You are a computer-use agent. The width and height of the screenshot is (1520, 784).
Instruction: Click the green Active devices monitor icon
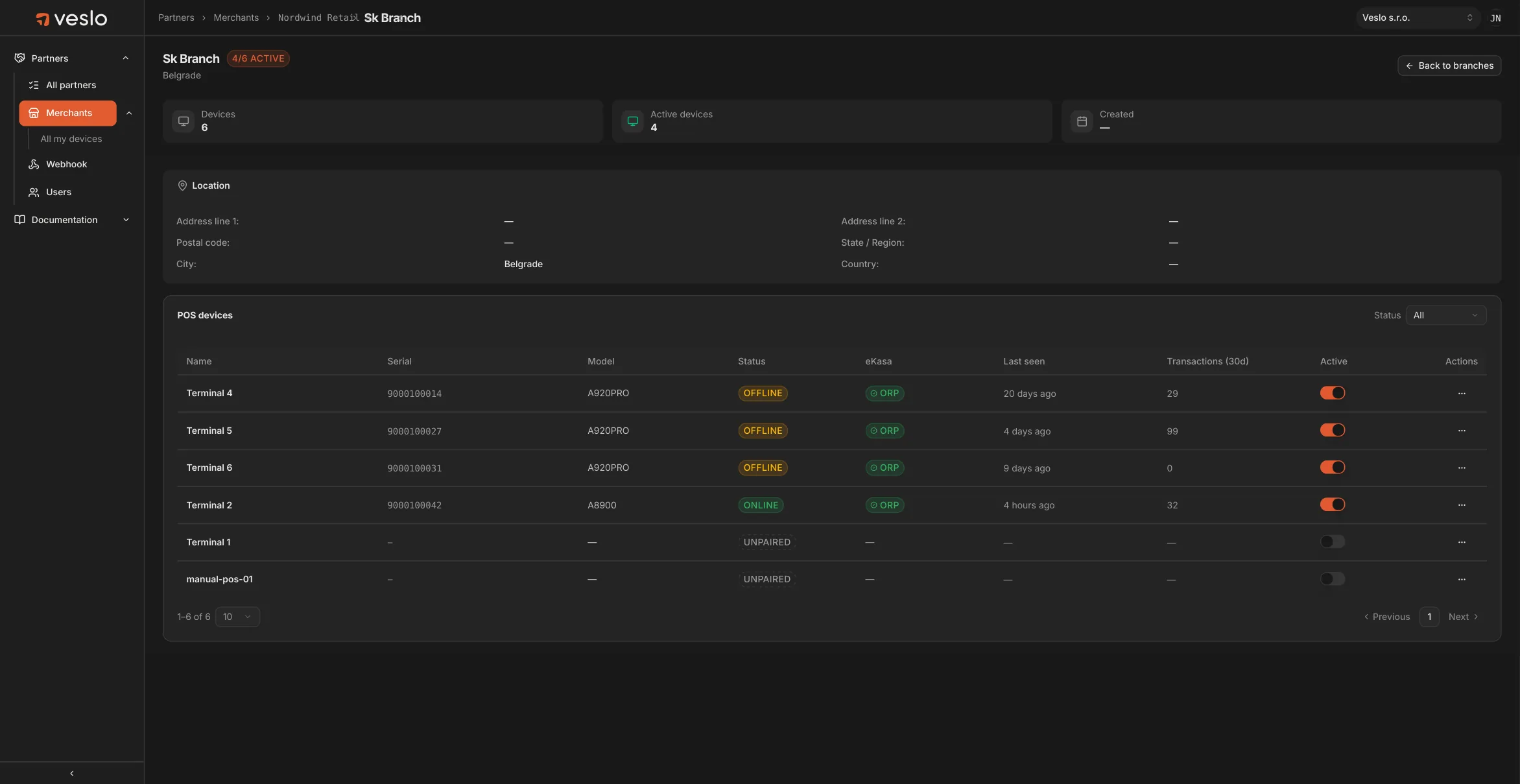[633, 121]
